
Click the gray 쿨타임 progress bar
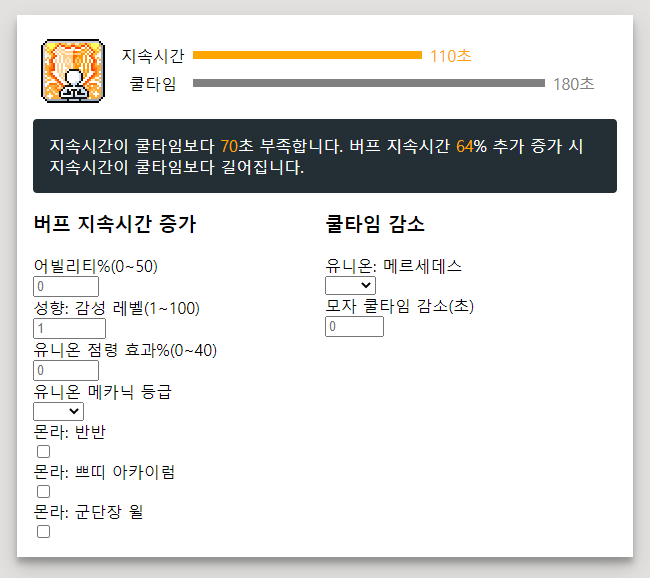click(x=369, y=83)
